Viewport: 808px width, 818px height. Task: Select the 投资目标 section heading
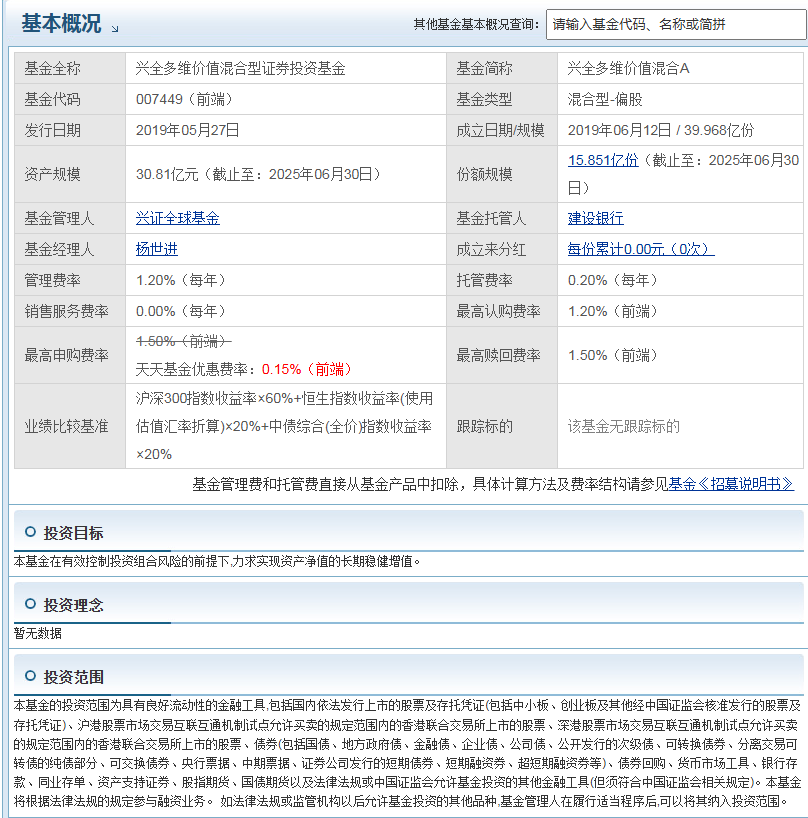pos(74,533)
